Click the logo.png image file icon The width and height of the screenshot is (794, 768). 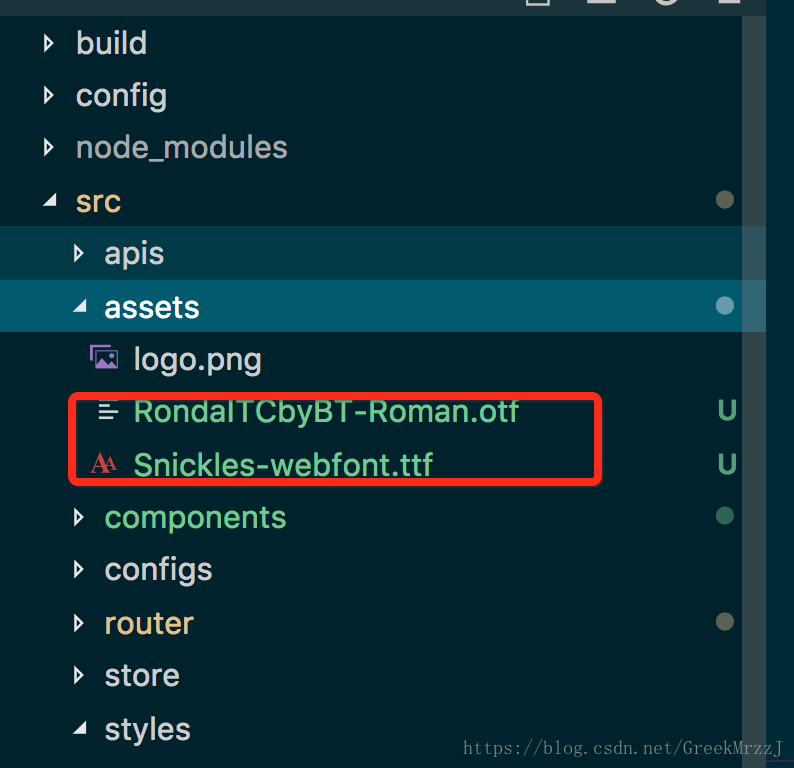pyautogui.click(x=104, y=358)
